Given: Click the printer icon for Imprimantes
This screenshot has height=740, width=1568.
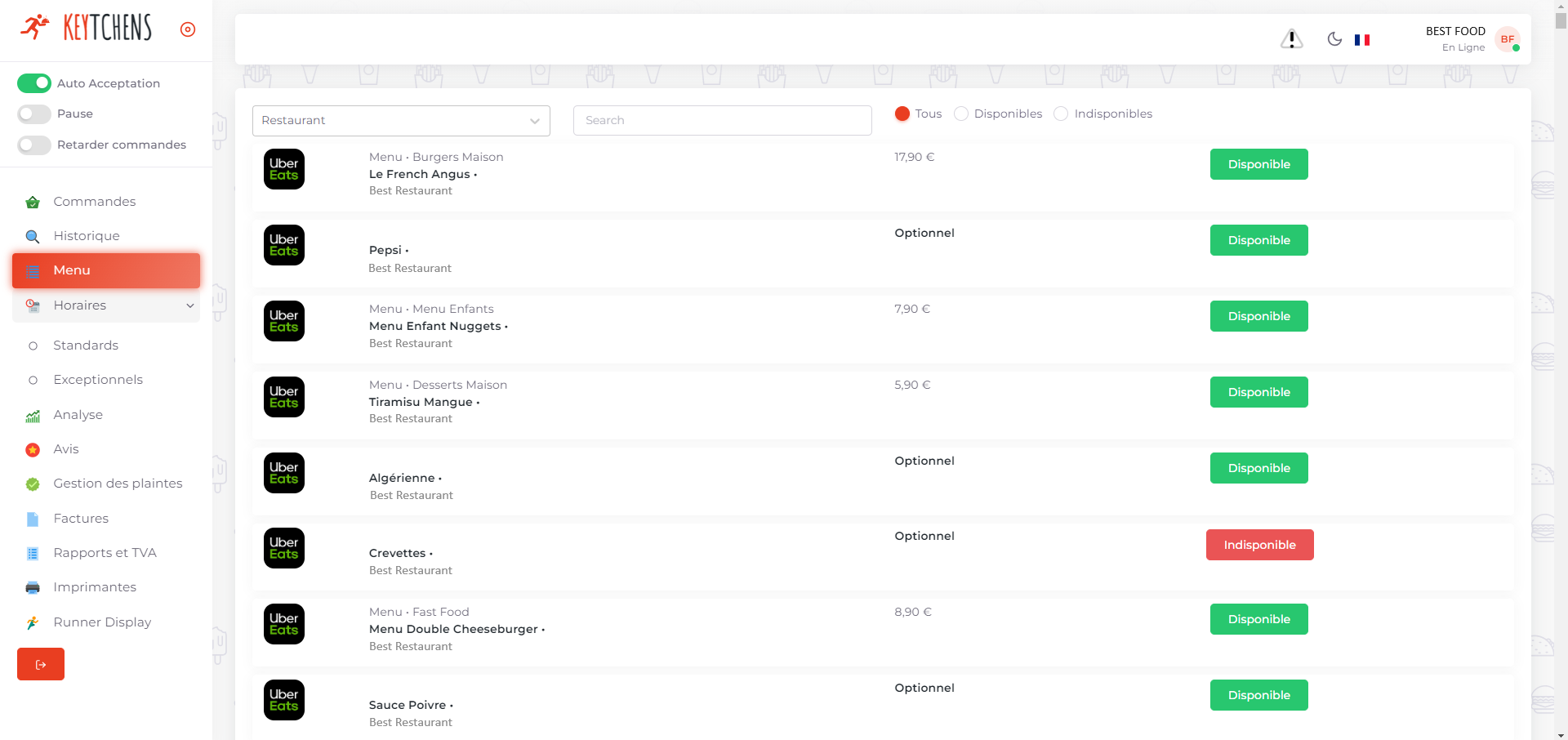Looking at the screenshot, I should point(33,588).
